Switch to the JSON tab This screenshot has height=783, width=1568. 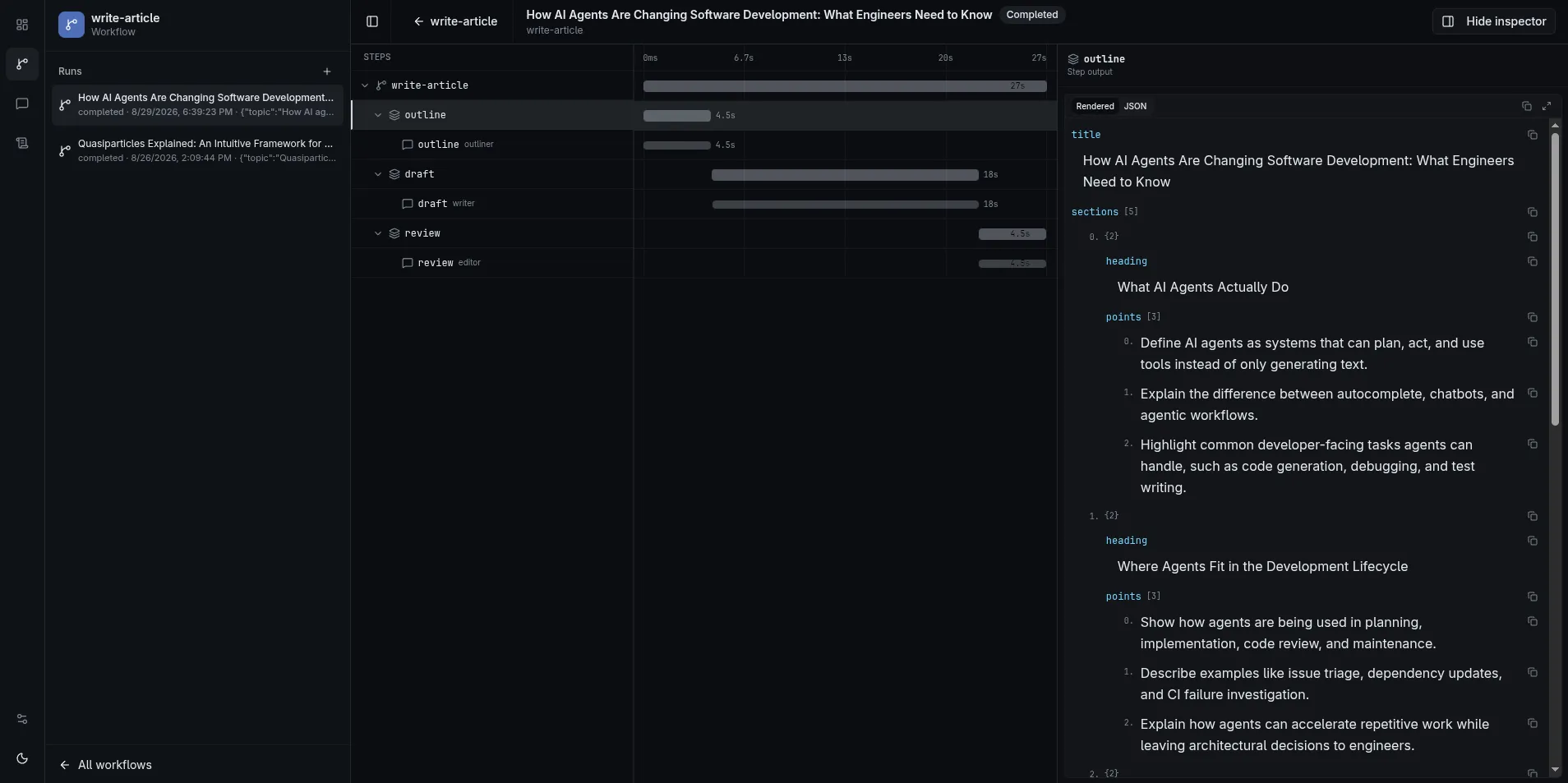click(1135, 106)
